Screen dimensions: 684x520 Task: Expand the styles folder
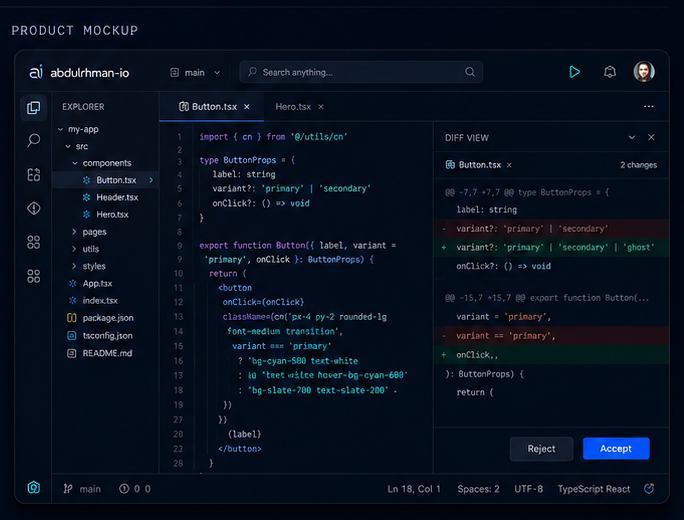(x=74, y=266)
